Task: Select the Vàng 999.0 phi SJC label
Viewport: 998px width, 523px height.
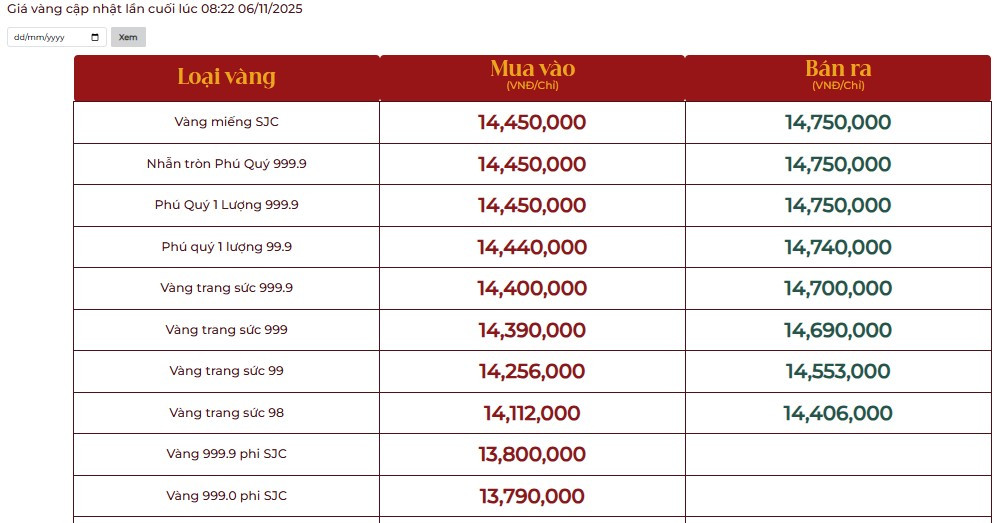Action: (226, 496)
